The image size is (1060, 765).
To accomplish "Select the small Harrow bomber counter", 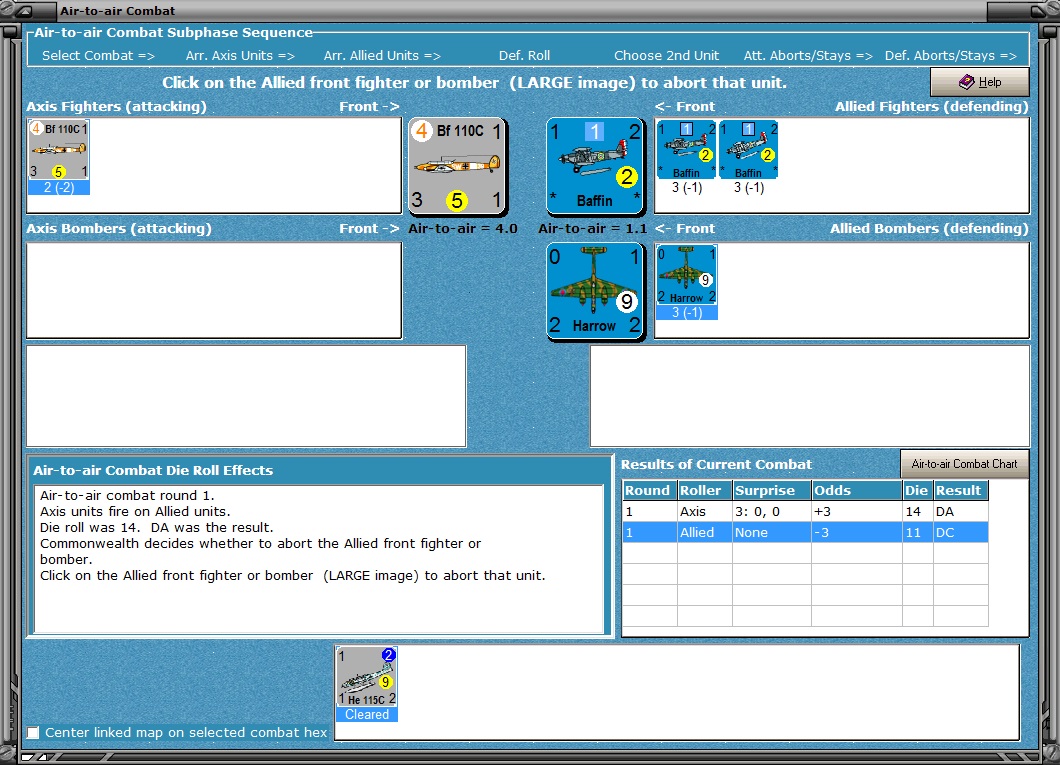I will pos(687,282).
